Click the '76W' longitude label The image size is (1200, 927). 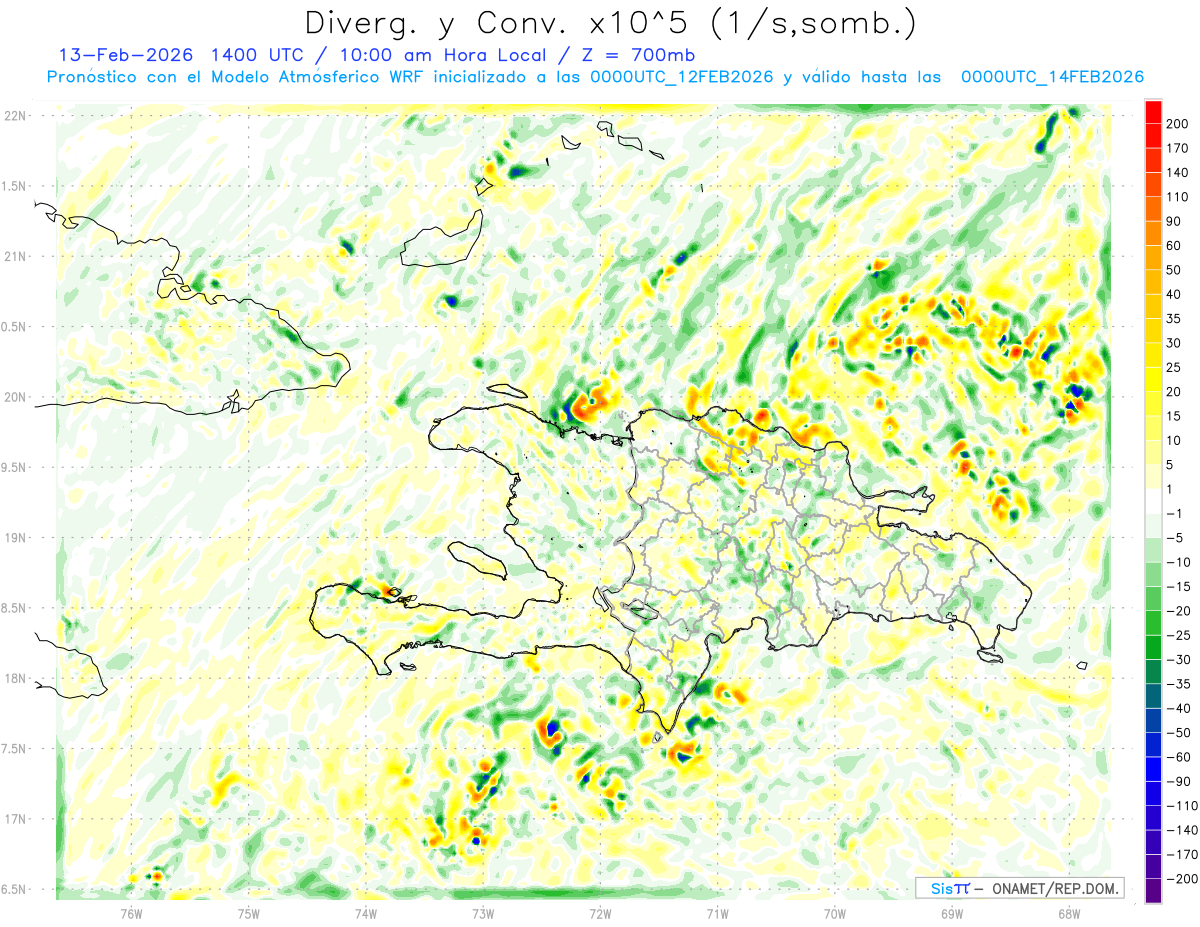click(131, 913)
